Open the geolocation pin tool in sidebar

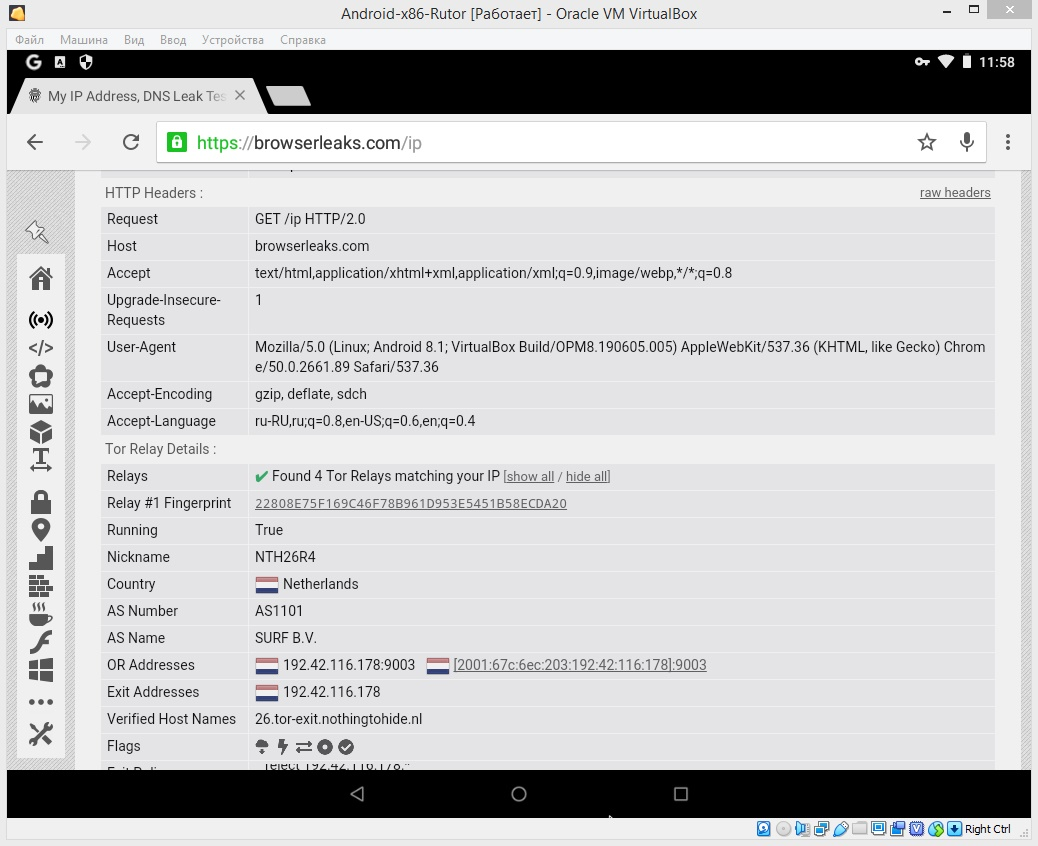pyautogui.click(x=40, y=530)
